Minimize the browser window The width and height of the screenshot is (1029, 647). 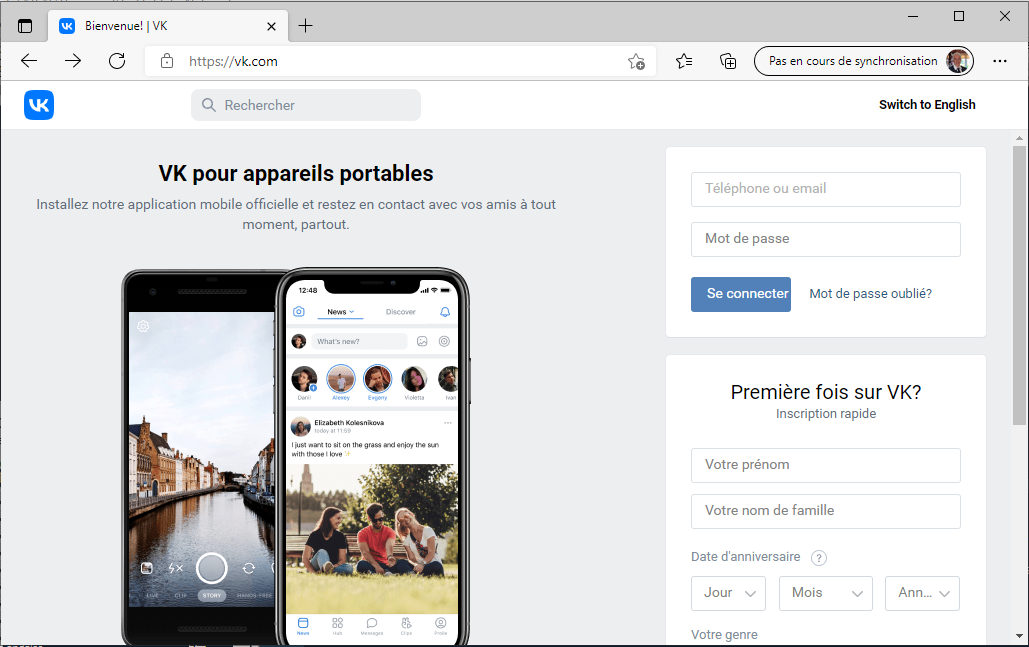click(913, 16)
